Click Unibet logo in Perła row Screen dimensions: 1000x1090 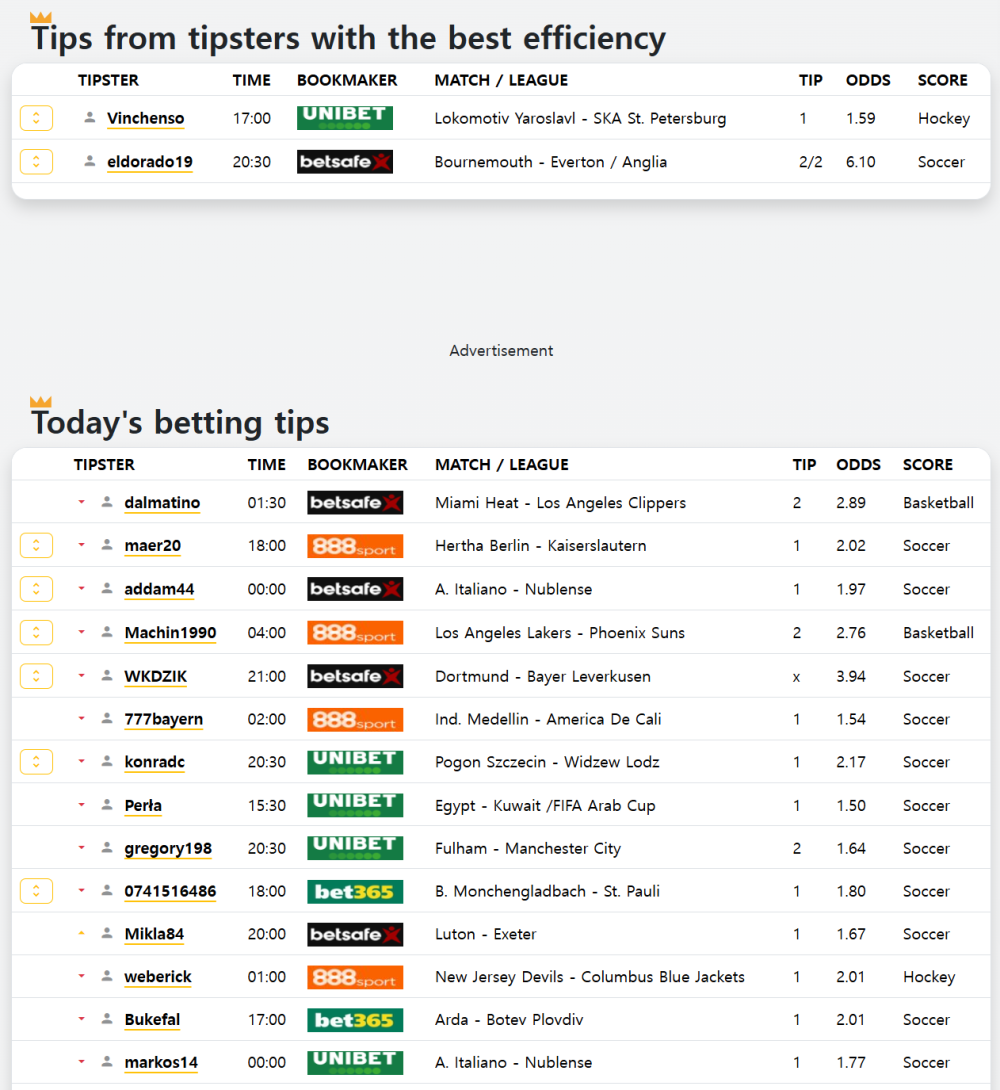[355, 805]
